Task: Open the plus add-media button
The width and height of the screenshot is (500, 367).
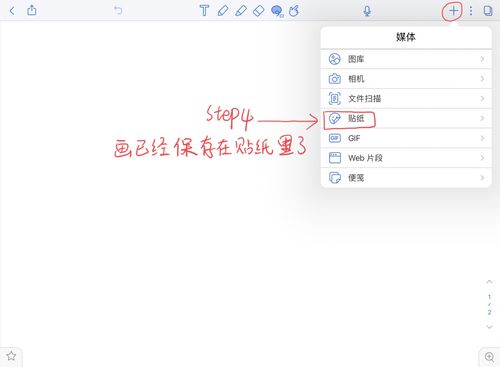Action: (x=453, y=11)
